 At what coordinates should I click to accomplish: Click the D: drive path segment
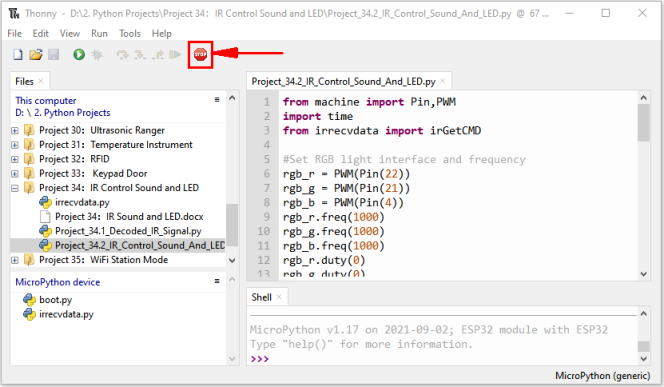(19, 113)
